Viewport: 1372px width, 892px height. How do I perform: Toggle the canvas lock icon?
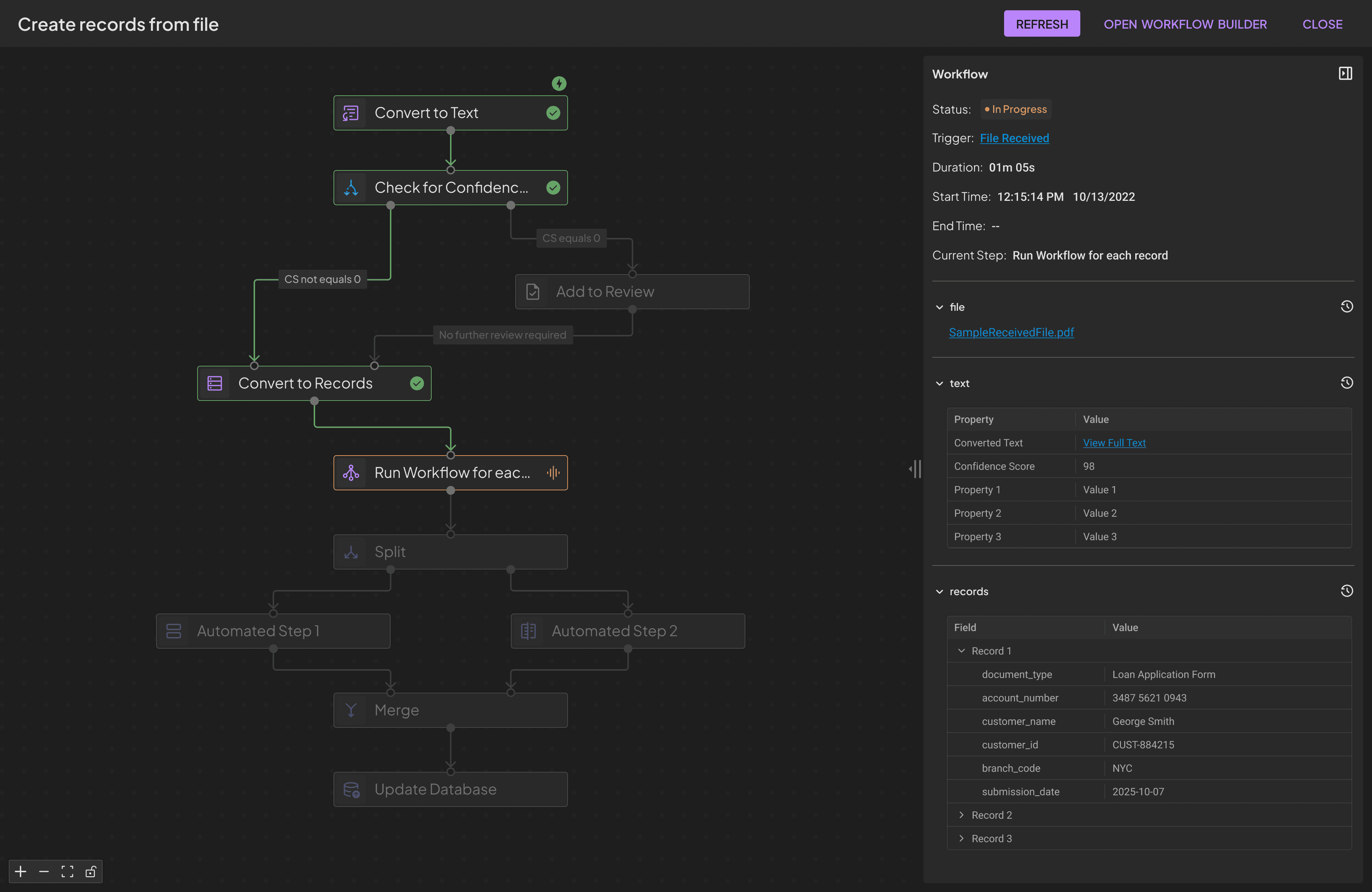coord(91,872)
